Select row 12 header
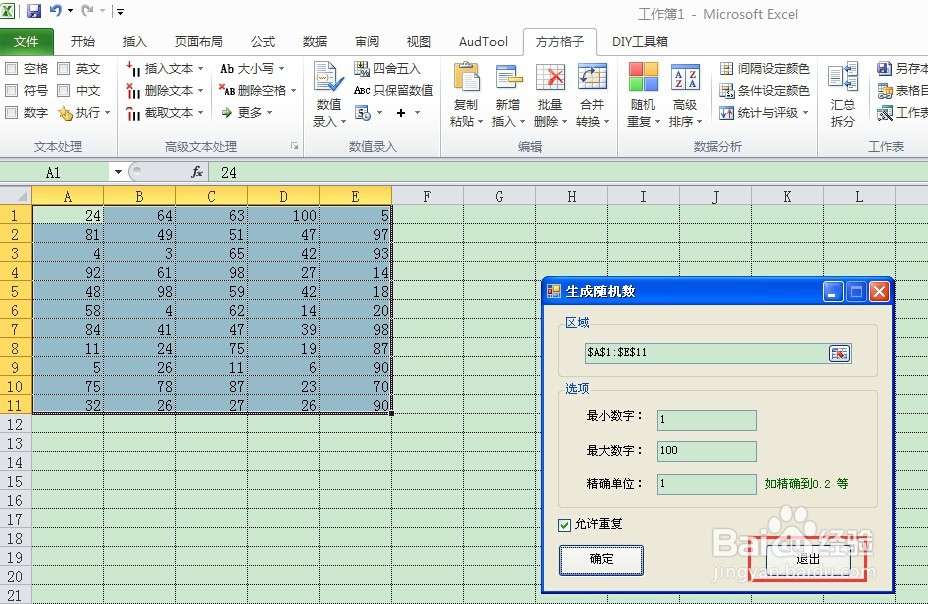The height and width of the screenshot is (604, 928). tap(15, 424)
